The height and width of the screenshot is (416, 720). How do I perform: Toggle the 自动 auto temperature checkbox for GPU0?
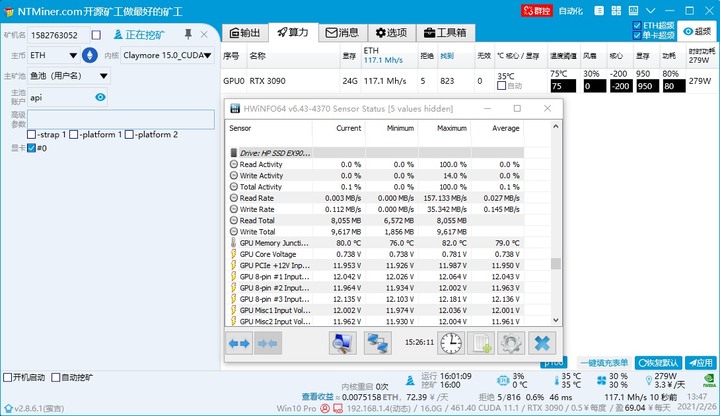501,86
